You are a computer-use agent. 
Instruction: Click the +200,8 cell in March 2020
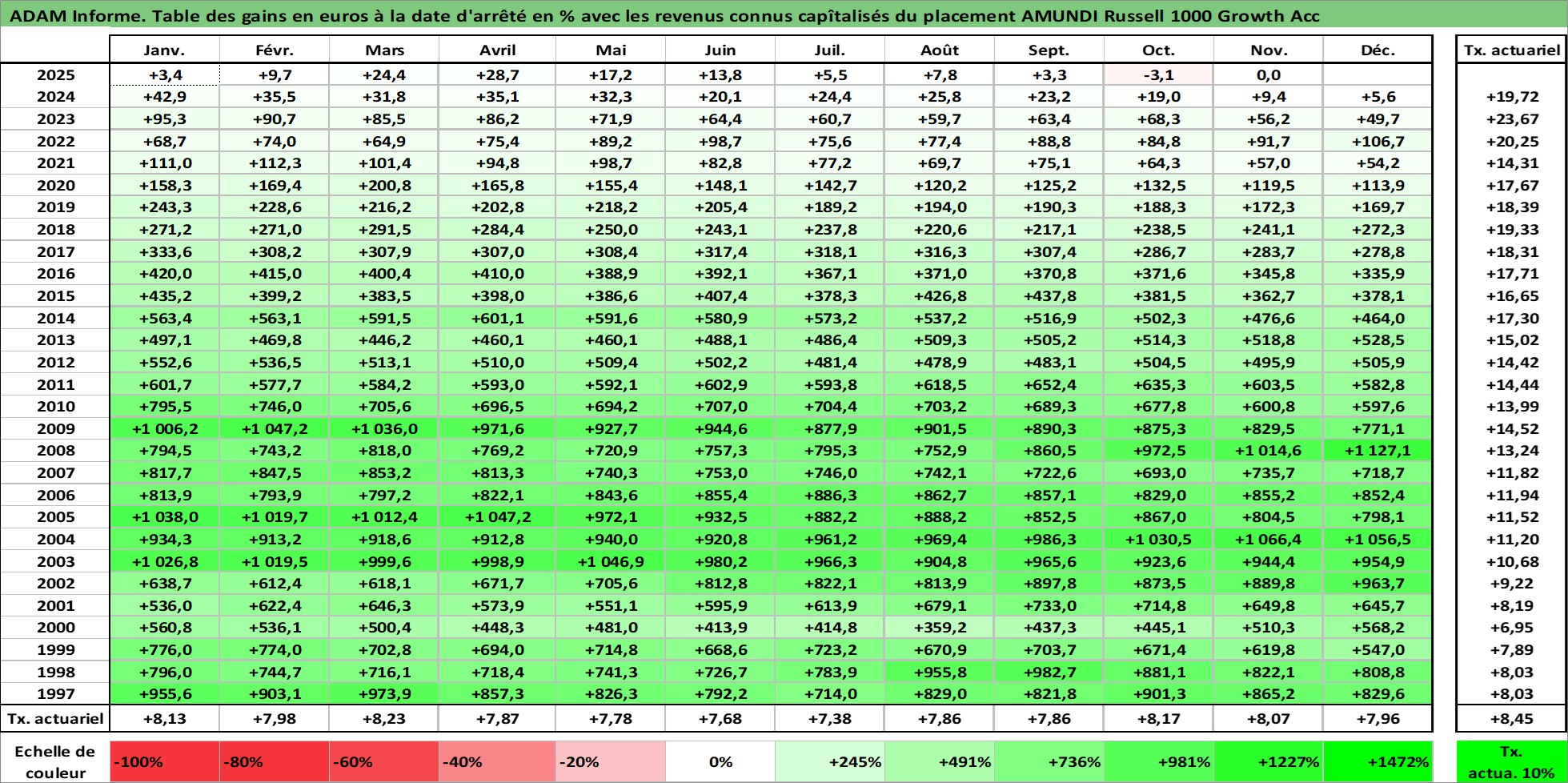[x=383, y=185]
